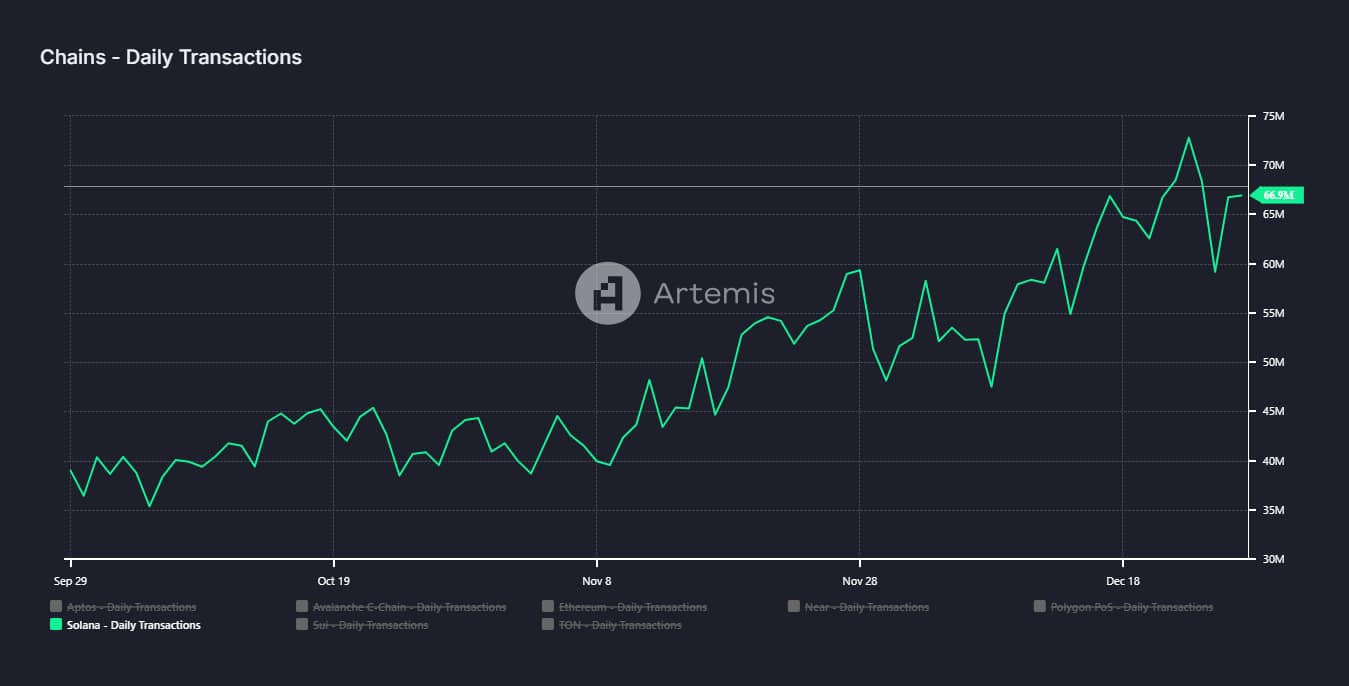The image size is (1349, 686).
Task: Click the Artemis logo icon in watermark
Action: click(607, 293)
